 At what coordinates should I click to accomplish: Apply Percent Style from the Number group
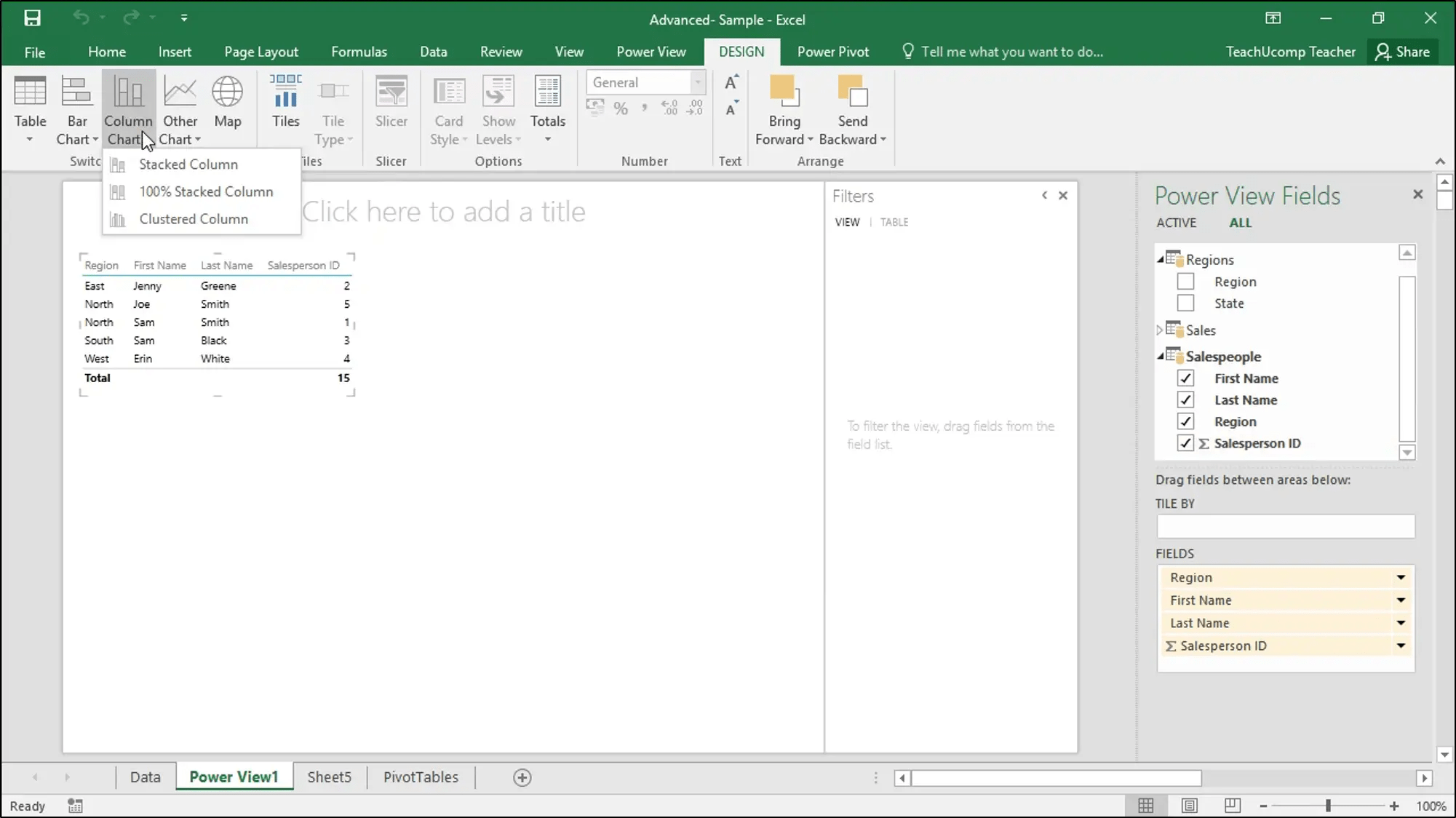[620, 108]
